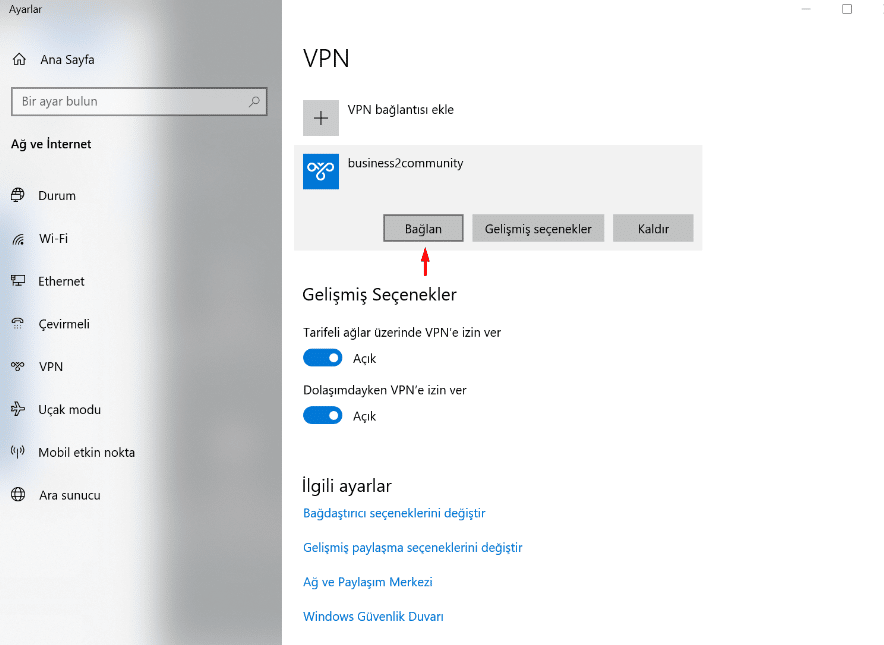The width and height of the screenshot is (884, 645).
Task: Go to the Çevirmeli section
Action: click(64, 324)
